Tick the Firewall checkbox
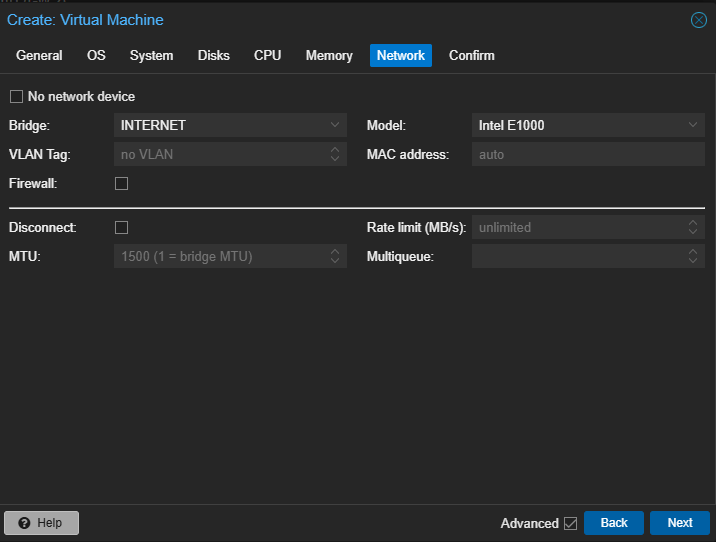The image size is (716, 542). point(121,184)
